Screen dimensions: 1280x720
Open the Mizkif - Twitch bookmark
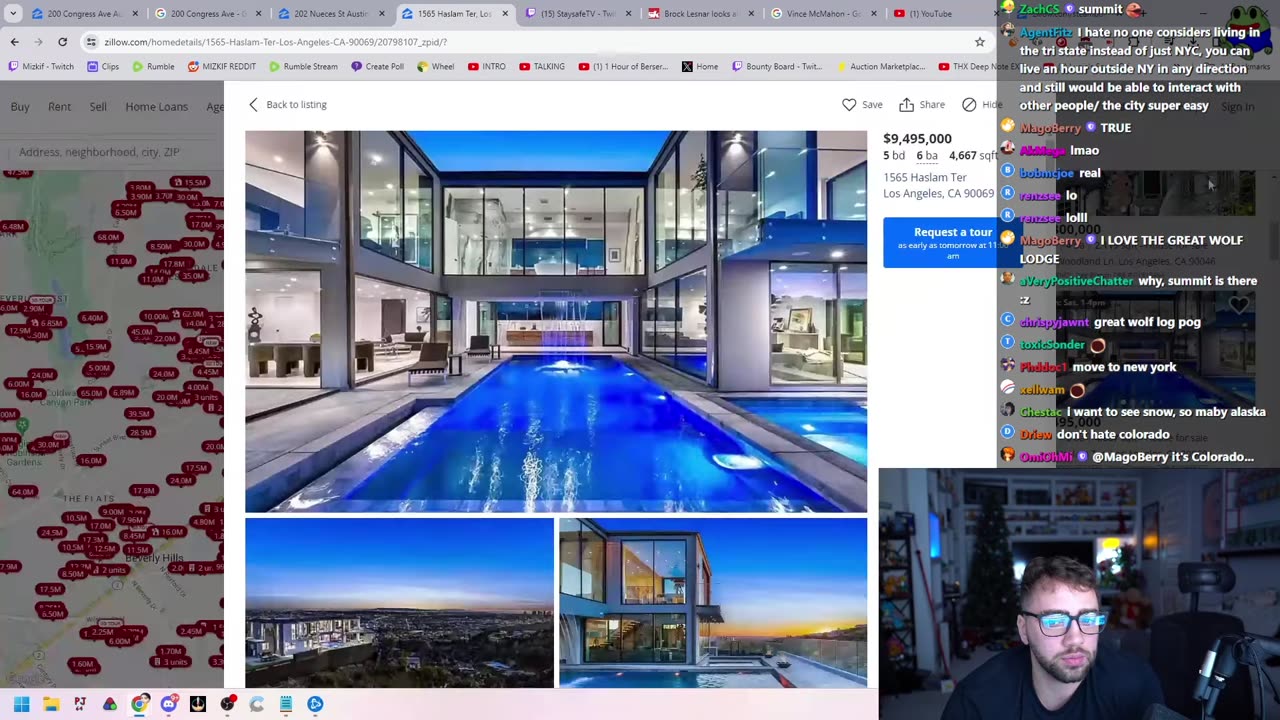(41, 67)
